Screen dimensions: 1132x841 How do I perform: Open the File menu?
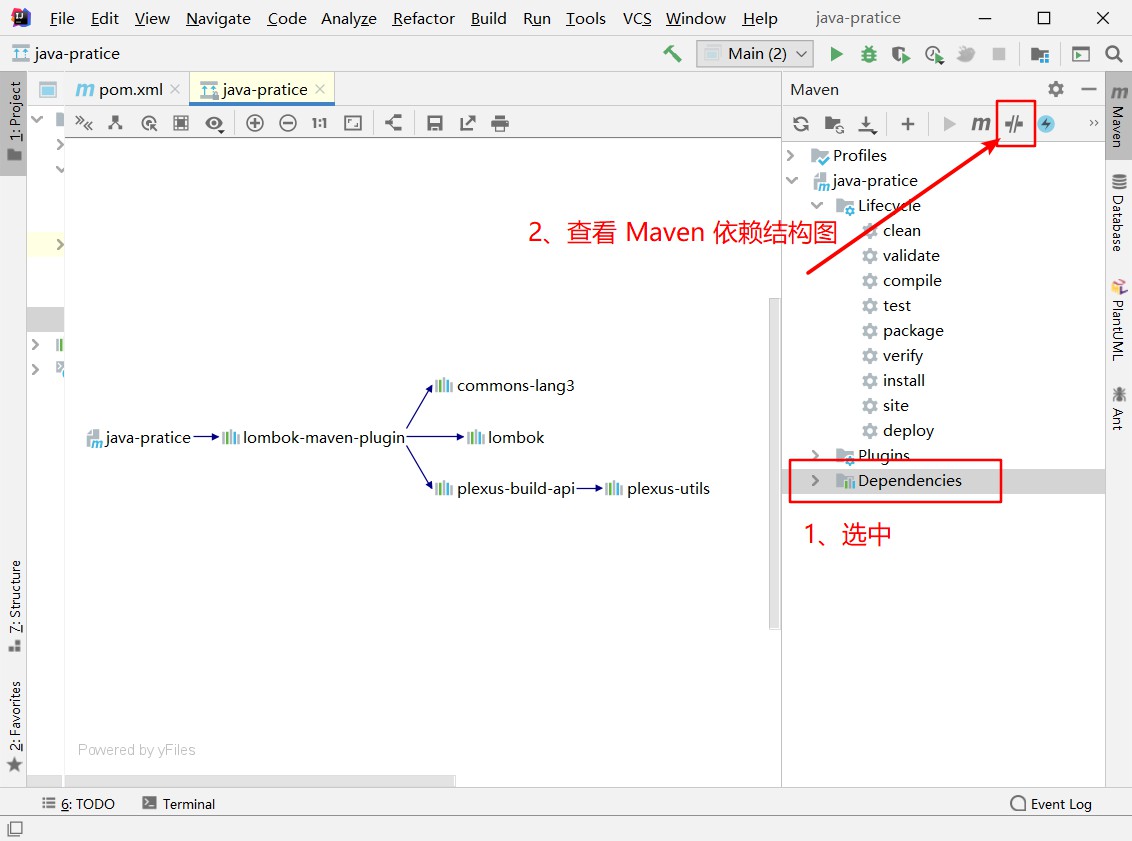point(62,18)
